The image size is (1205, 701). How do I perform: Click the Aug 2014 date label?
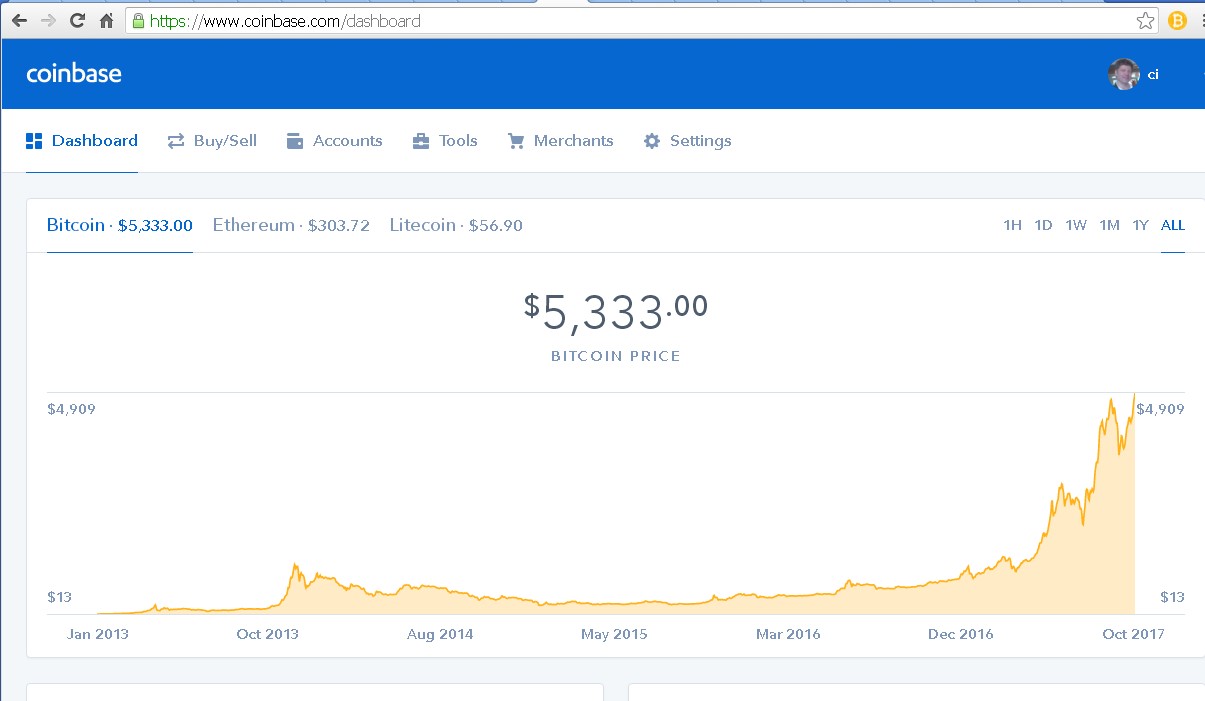(x=440, y=634)
